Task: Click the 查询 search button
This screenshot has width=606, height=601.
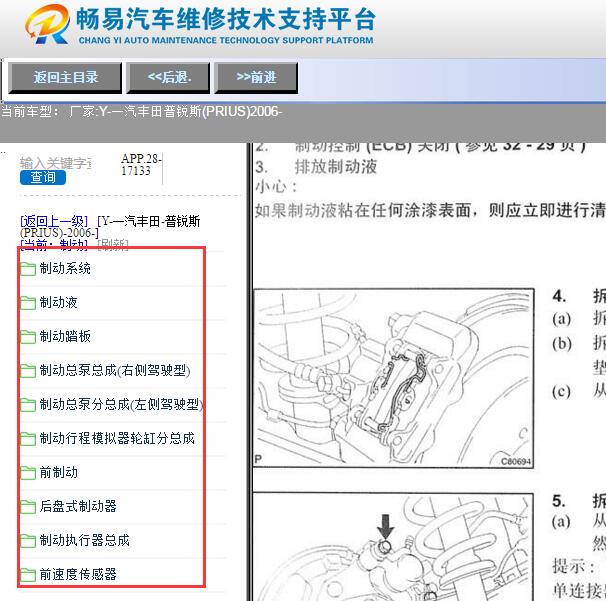Action: click(43, 177)
